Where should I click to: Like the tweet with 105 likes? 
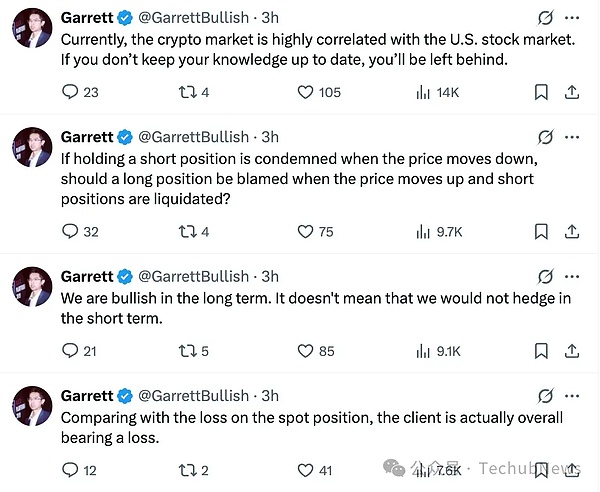tap(307, 92)
